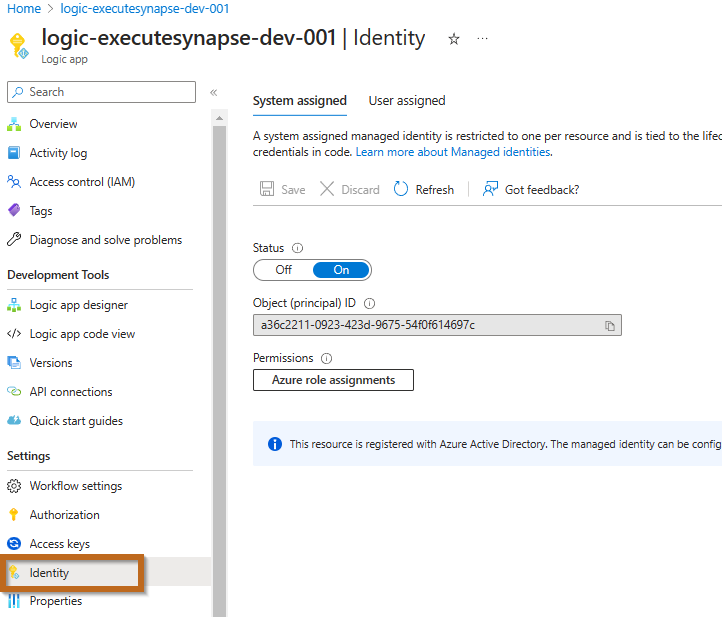The height and width of the screenshot is (617, 722).
Task: Turn system assigned identity Off
Action: (284, 270)
